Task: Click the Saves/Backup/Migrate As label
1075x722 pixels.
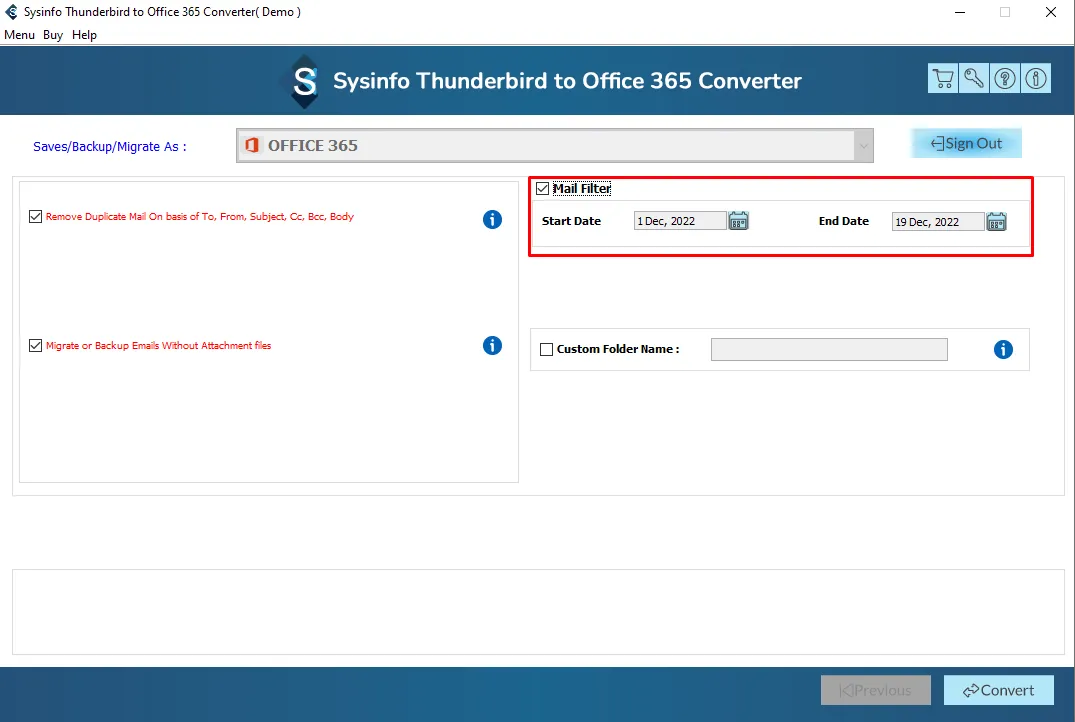Action: [110, 147]
